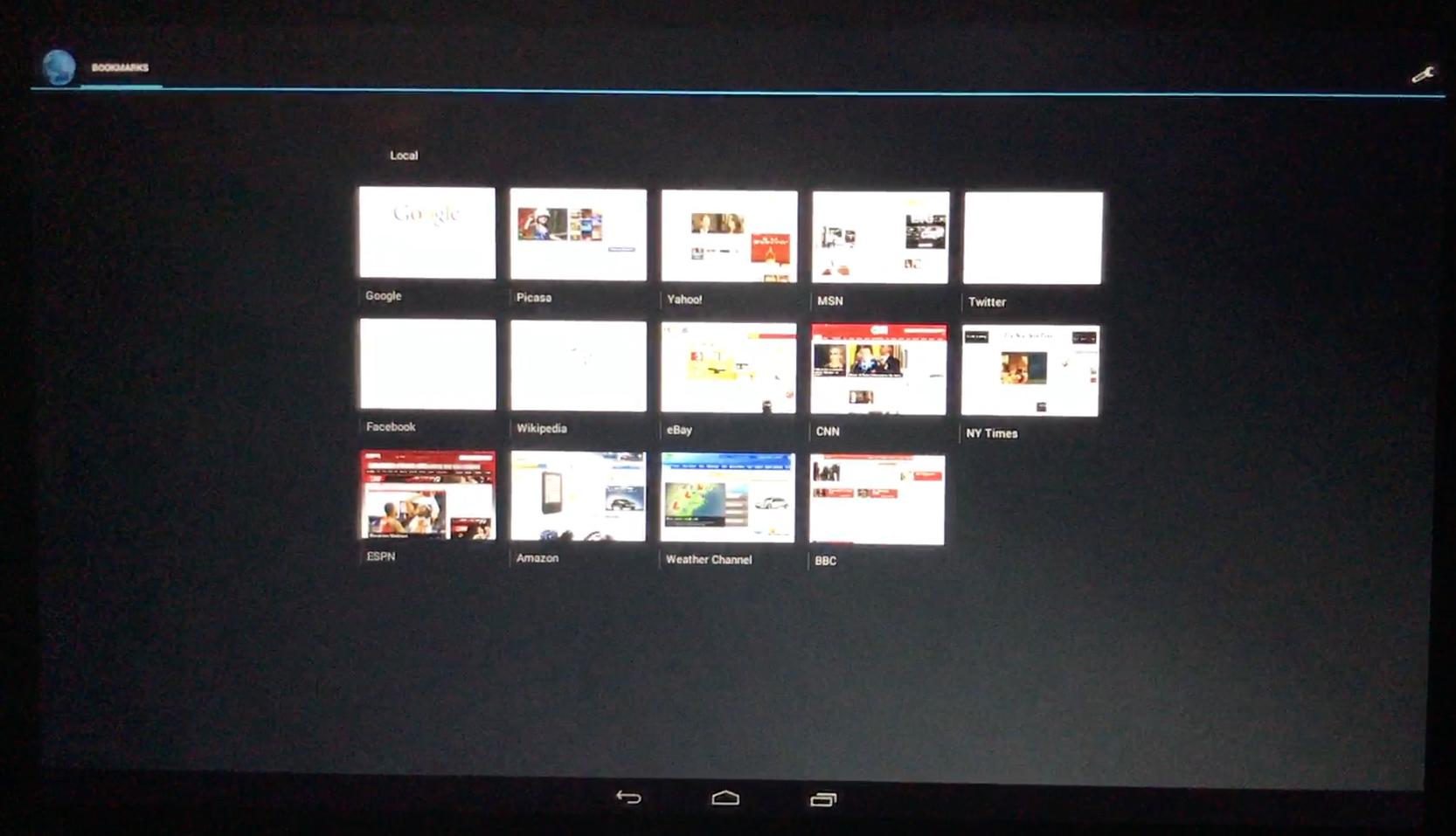Open the NY Times bookmark thumbnail

(1030, 370)
